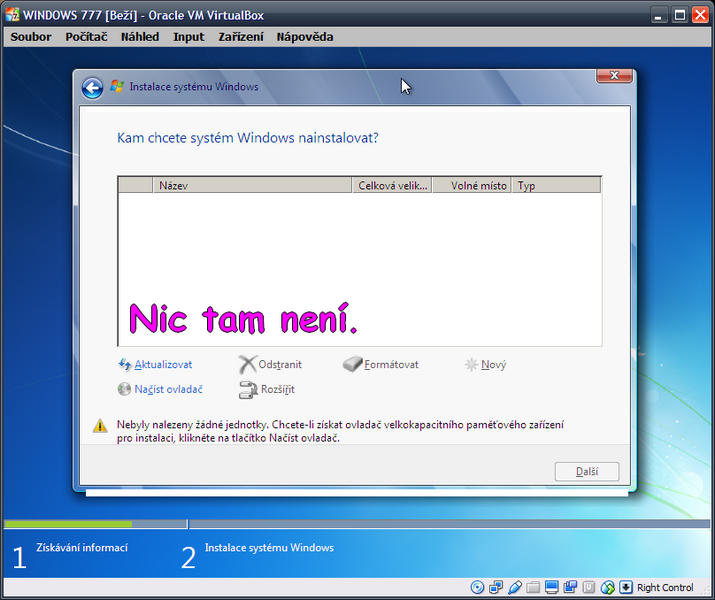Image resolution: width=715 pixels, height=600 pixels.
Task: Open the Náhled menu
Action: click(140, 37)
